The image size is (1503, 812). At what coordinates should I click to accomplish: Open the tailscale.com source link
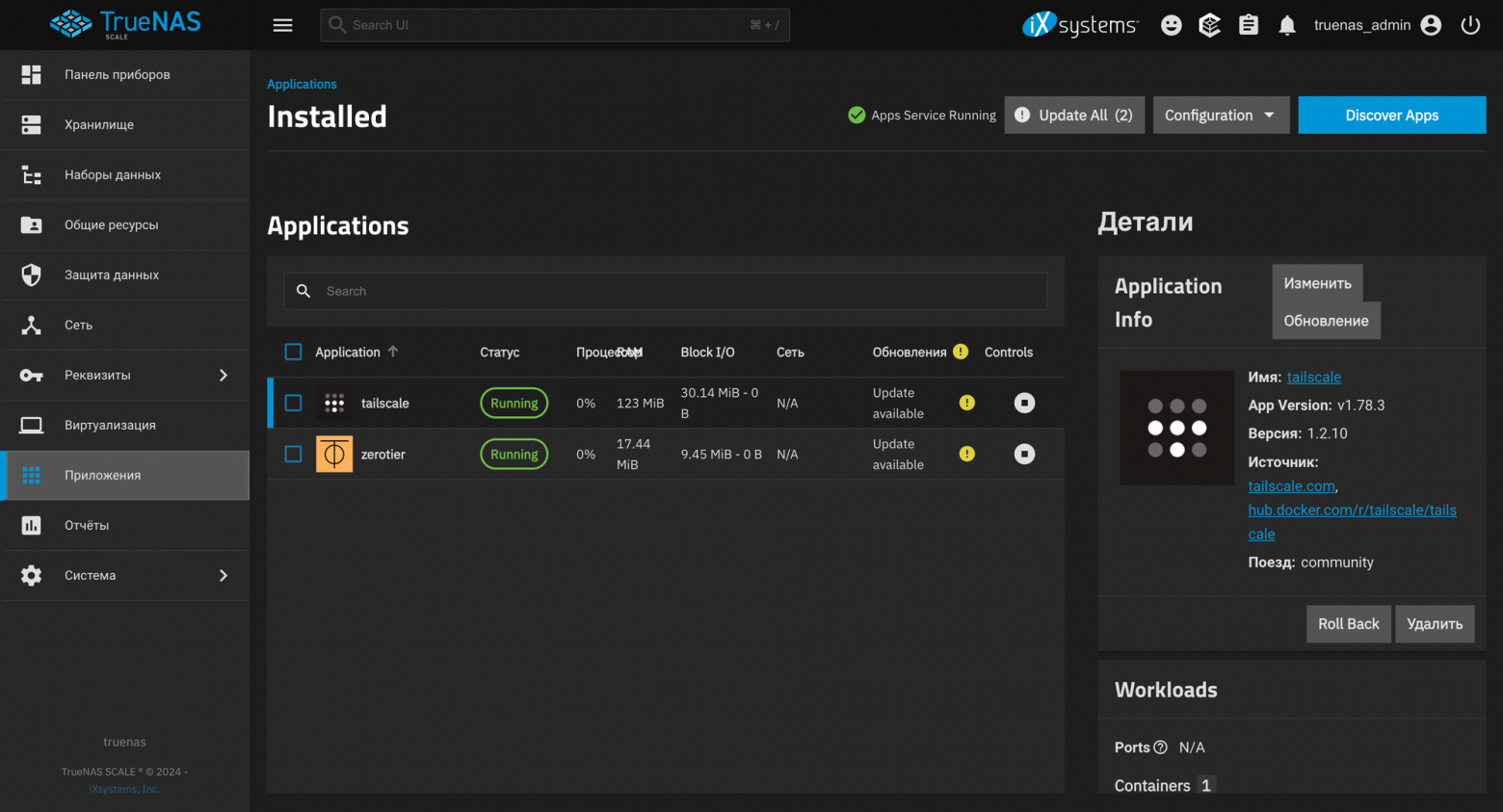click(x=1291, y=486)
